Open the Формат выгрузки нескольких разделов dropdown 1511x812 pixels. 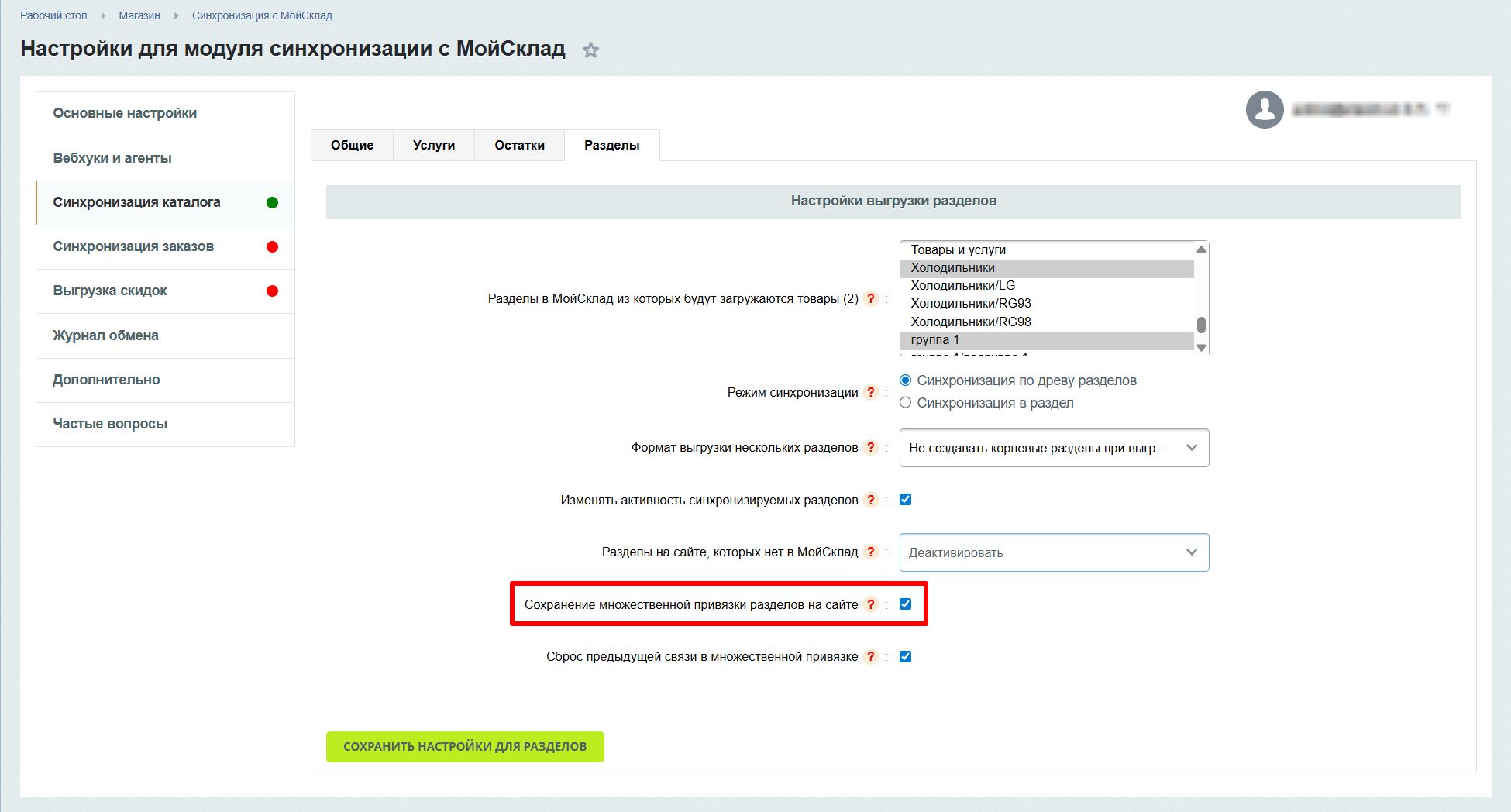click(x=1054, y=448)
